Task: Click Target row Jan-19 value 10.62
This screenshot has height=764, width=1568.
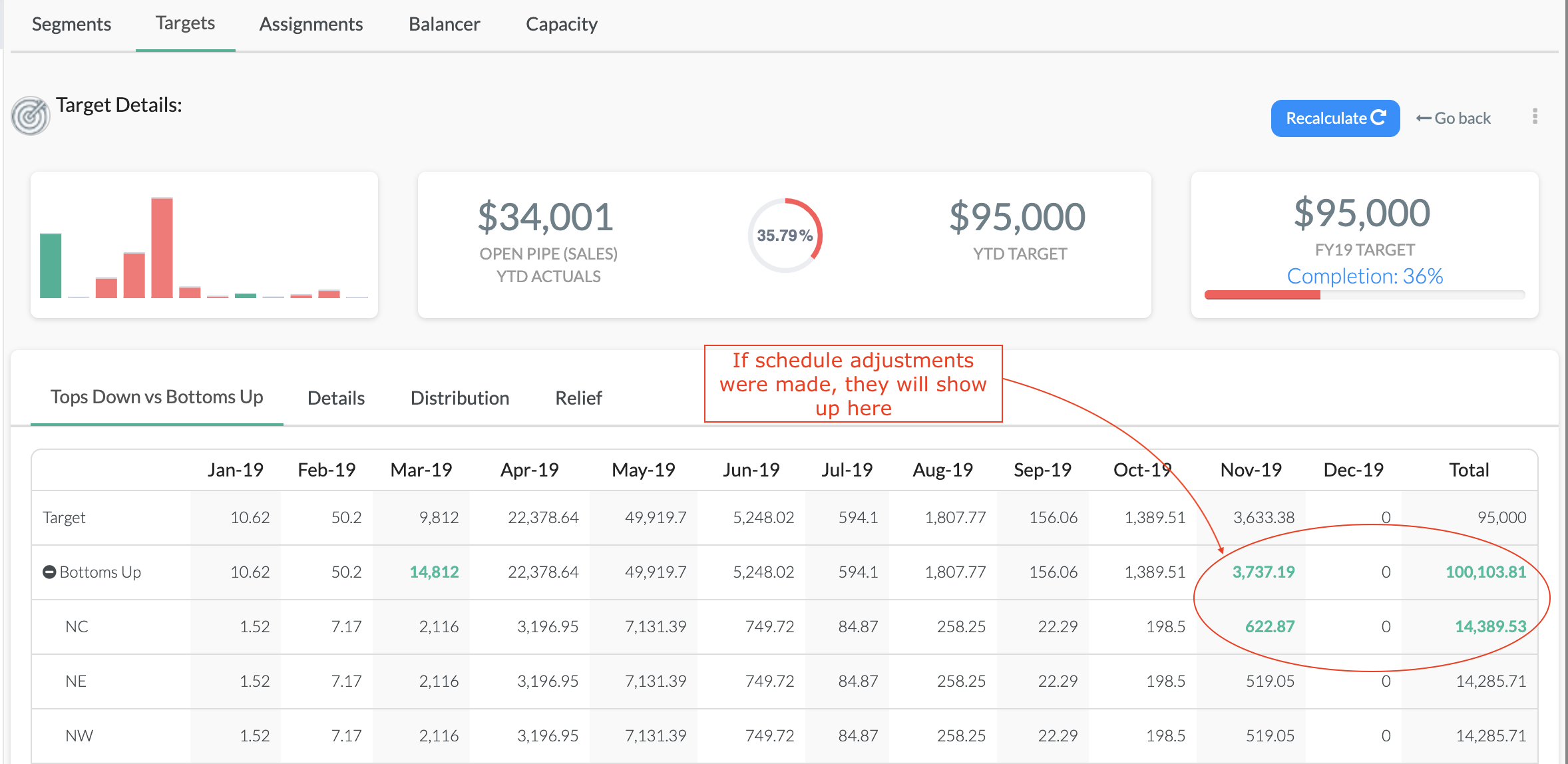Action: [250, 517]
